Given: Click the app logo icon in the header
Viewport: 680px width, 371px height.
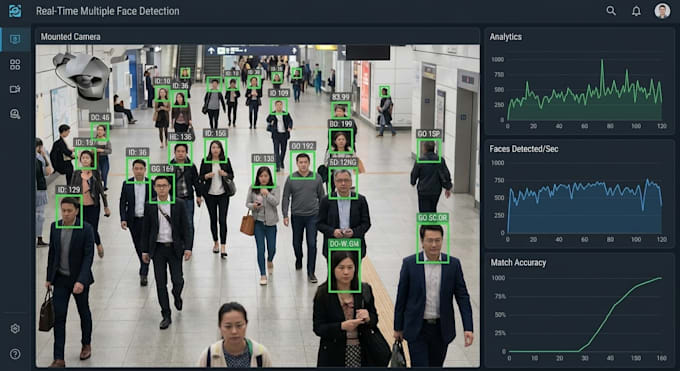Looking at the screenshot, I should tap(15, 11).
